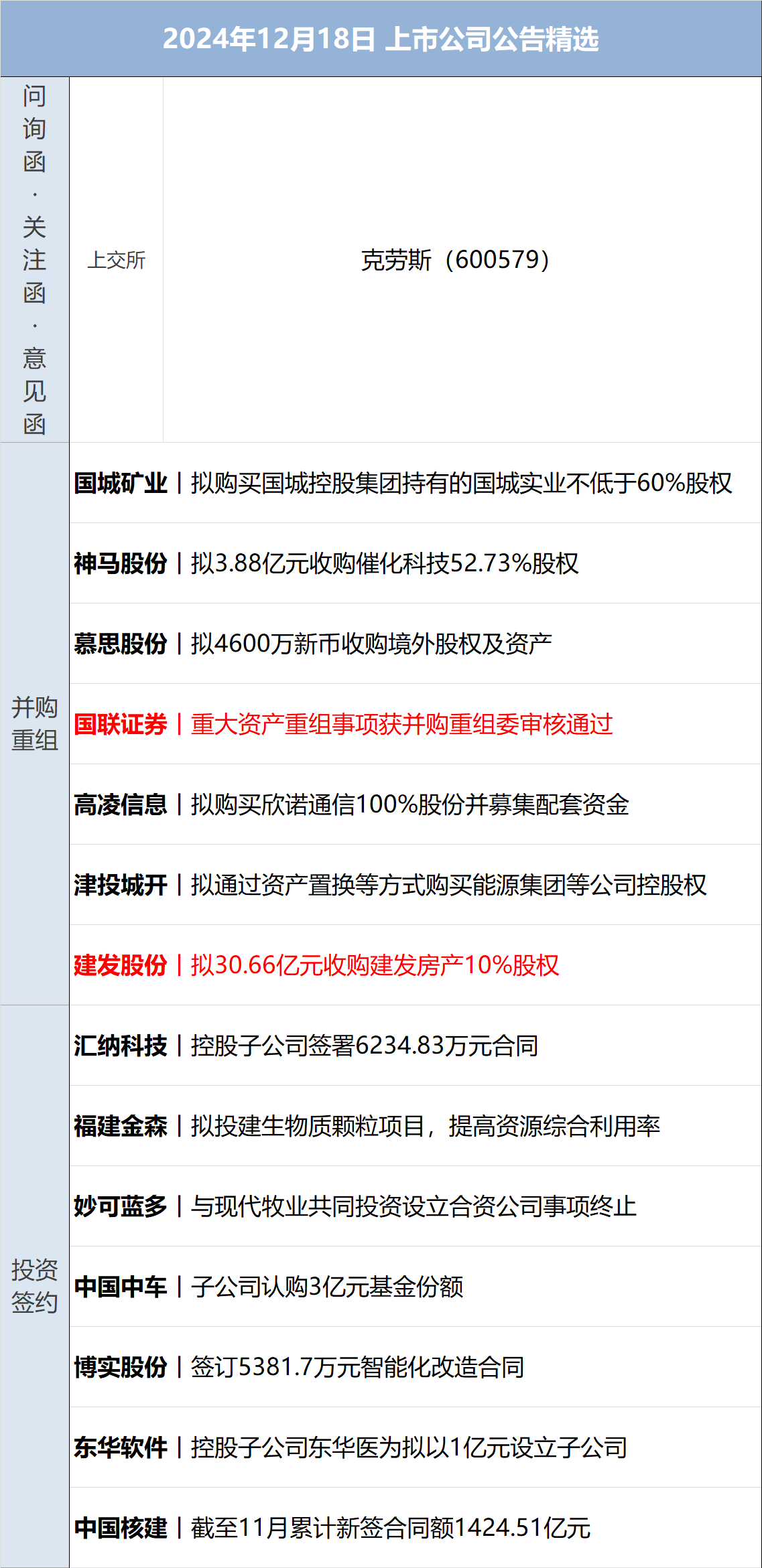The height and width of the screenshot is (1568, 762).
Task: Open the 克劳斯（600579）entry
Action: pyautogui.click(x=456, y=260)
